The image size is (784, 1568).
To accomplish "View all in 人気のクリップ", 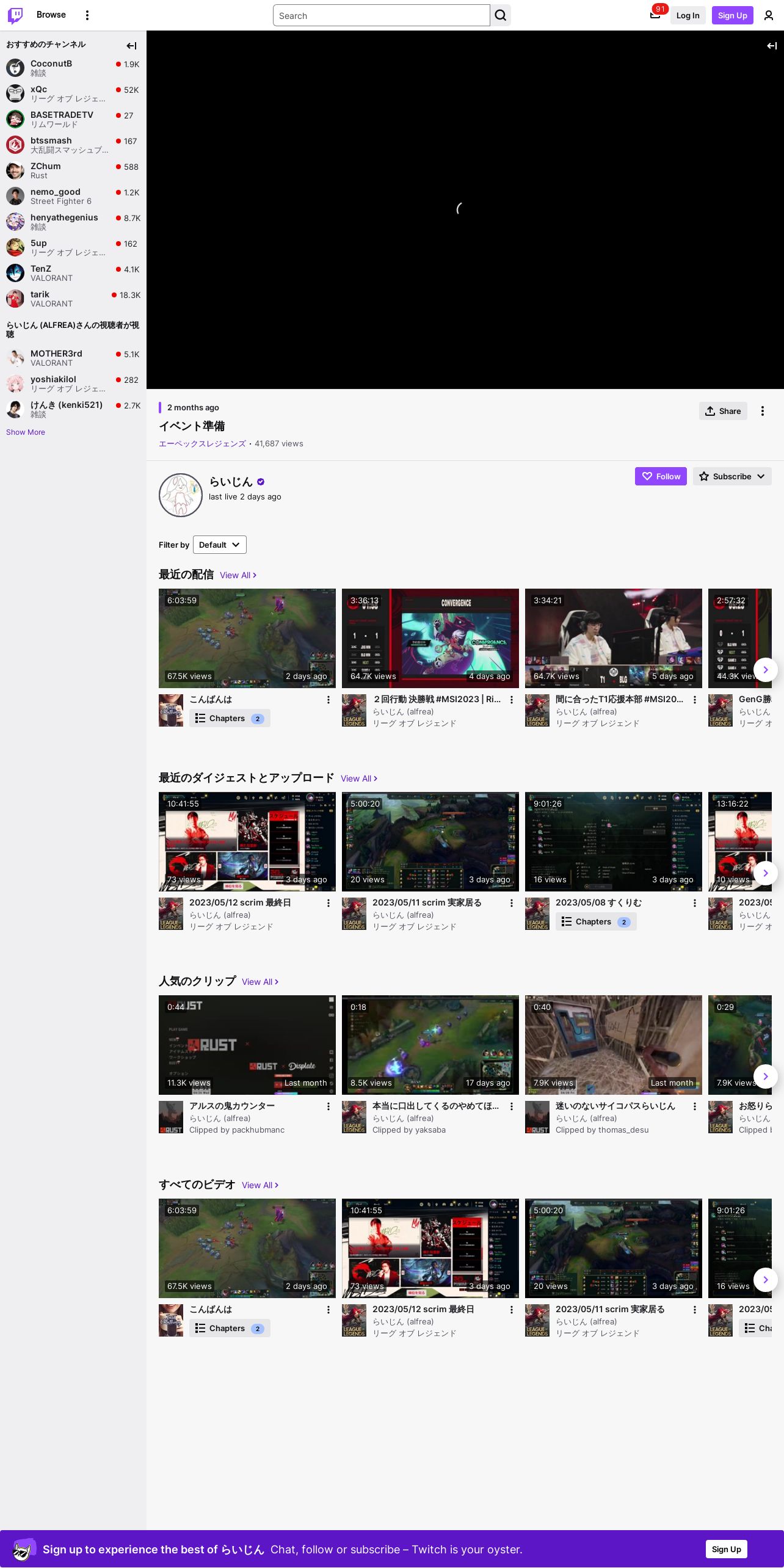I will click(260, 982).
